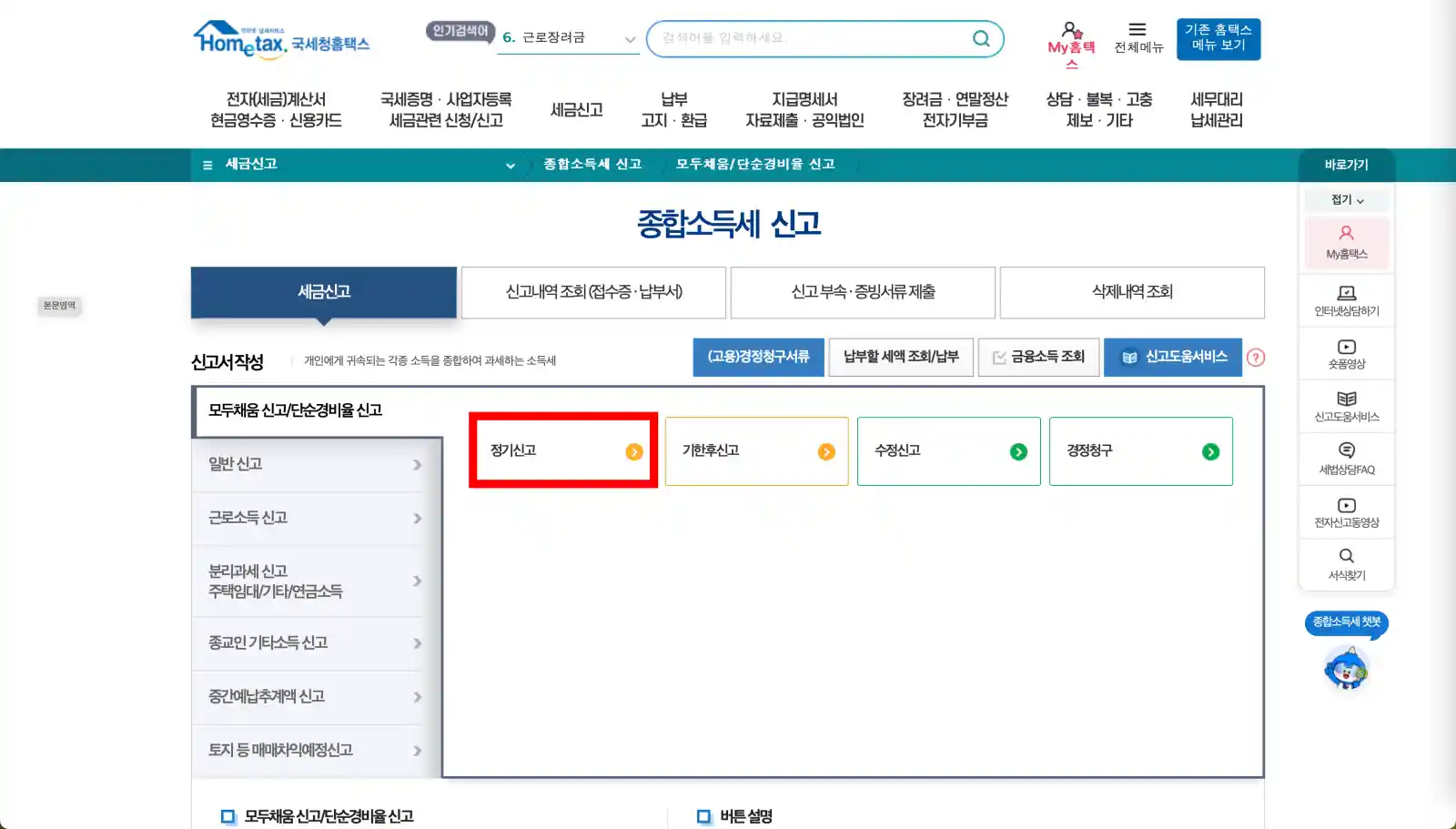Open My홈택스 from the right sidebar
The image size is (1456, 829).
[1346, 243]
